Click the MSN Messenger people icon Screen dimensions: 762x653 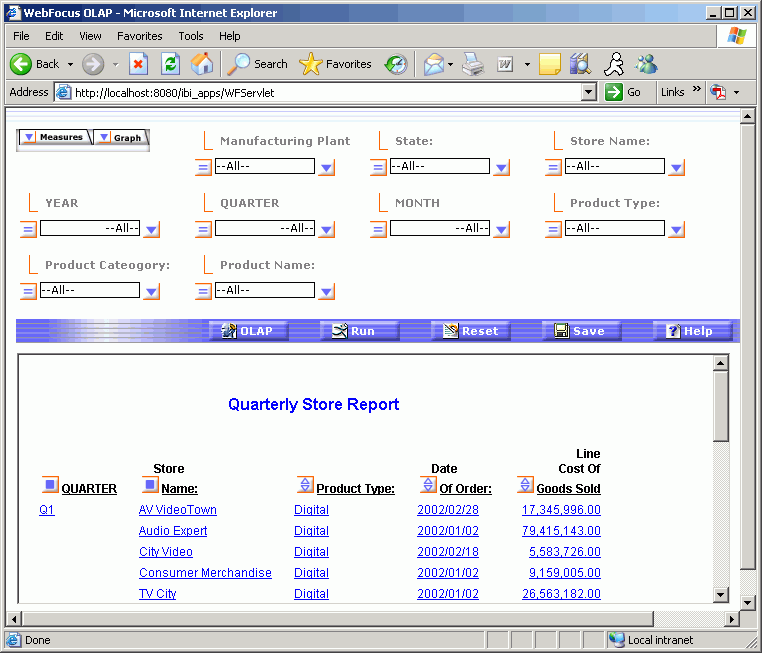646,64
